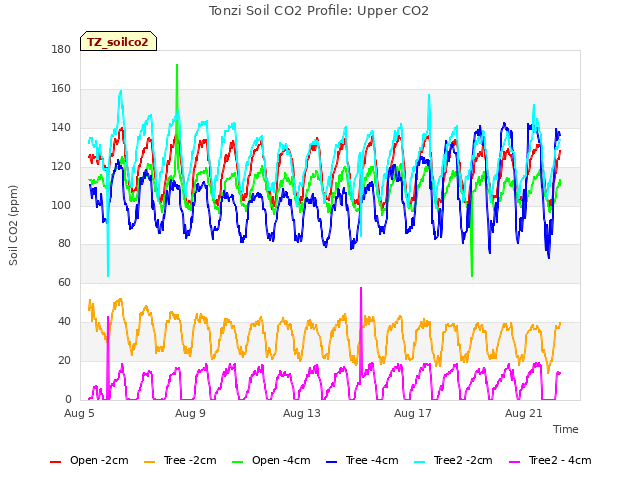Click the green downward spike near Aug 19
This screenshot has width=640, height=480.
472,276
